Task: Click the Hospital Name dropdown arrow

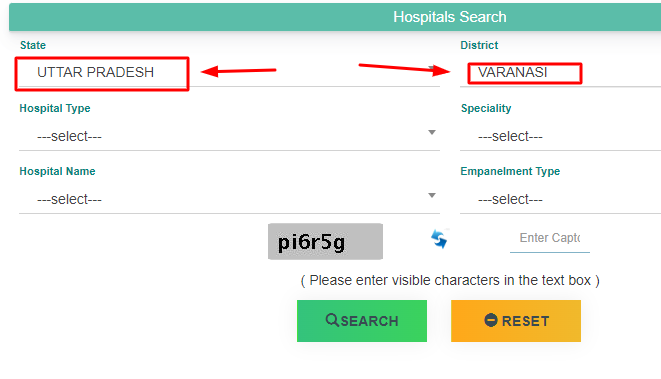Action: [432, 195]
